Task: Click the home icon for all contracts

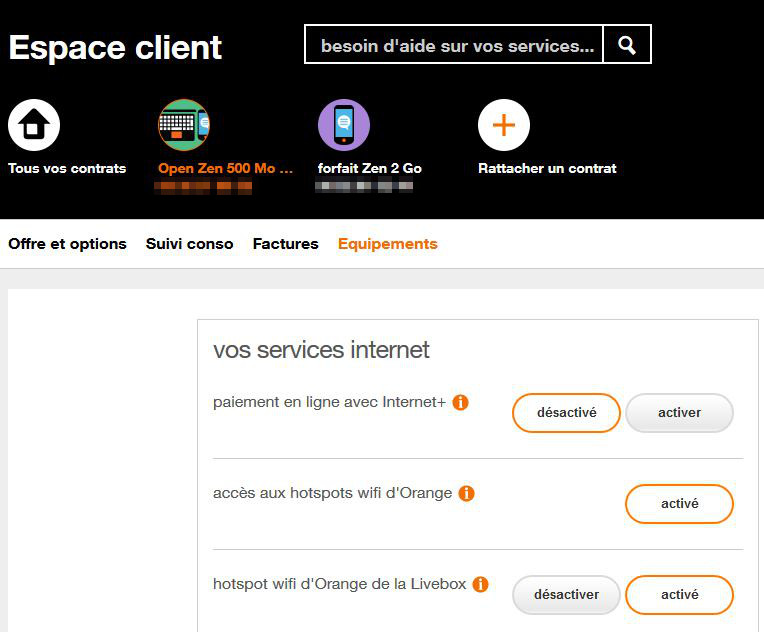Action: (34, 126)
